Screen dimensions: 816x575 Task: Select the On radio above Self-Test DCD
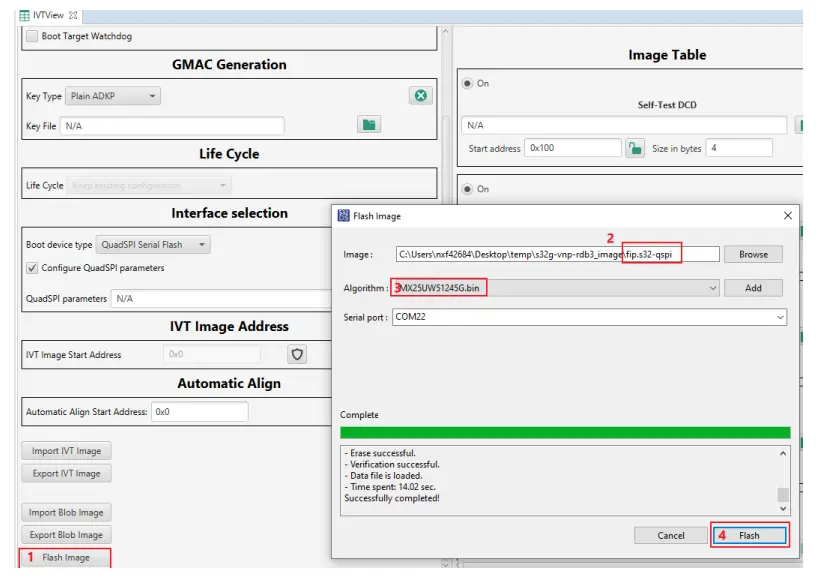[x=467, y=83]
